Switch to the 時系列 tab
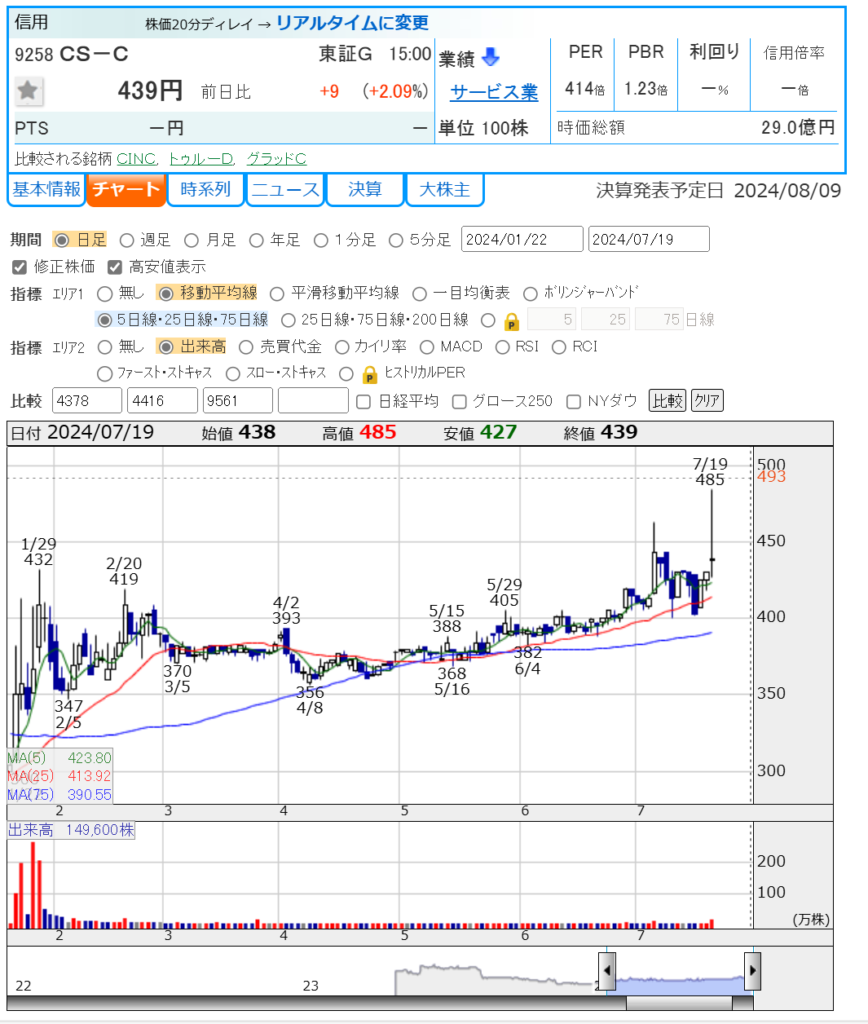868x1024 pixels. point(205,190)
